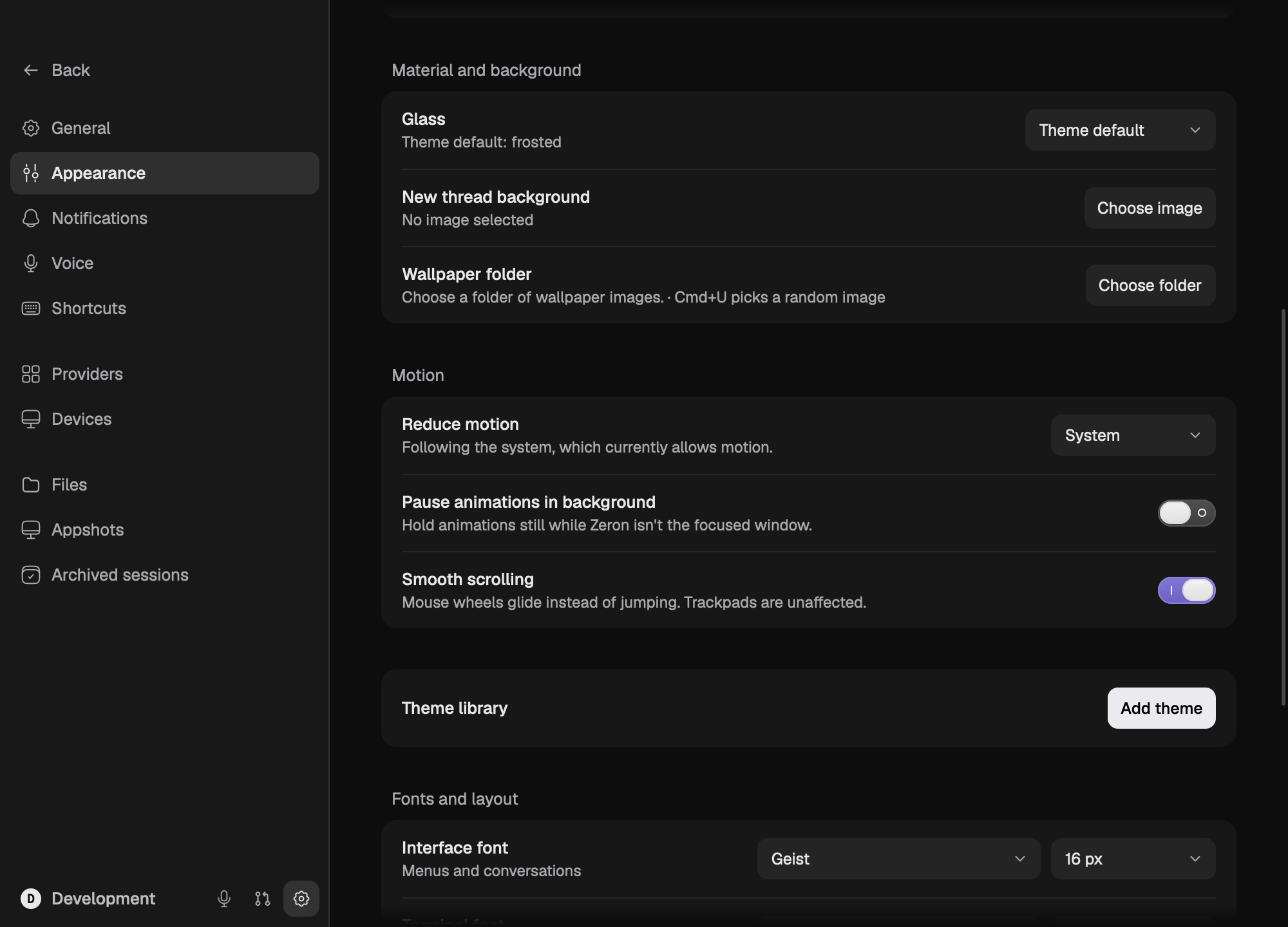
Task: Open the Reduce motion System dropdown
Action: [1133, 435]
